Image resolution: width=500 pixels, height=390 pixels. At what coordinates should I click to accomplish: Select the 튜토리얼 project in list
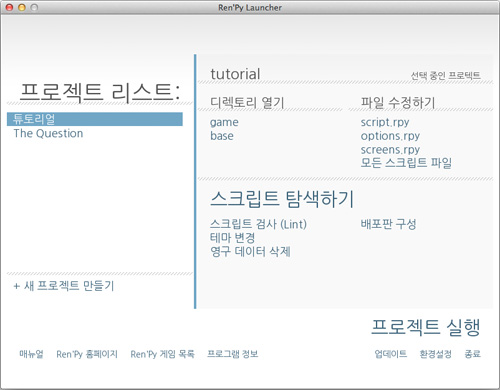click(x=95, y=119)
